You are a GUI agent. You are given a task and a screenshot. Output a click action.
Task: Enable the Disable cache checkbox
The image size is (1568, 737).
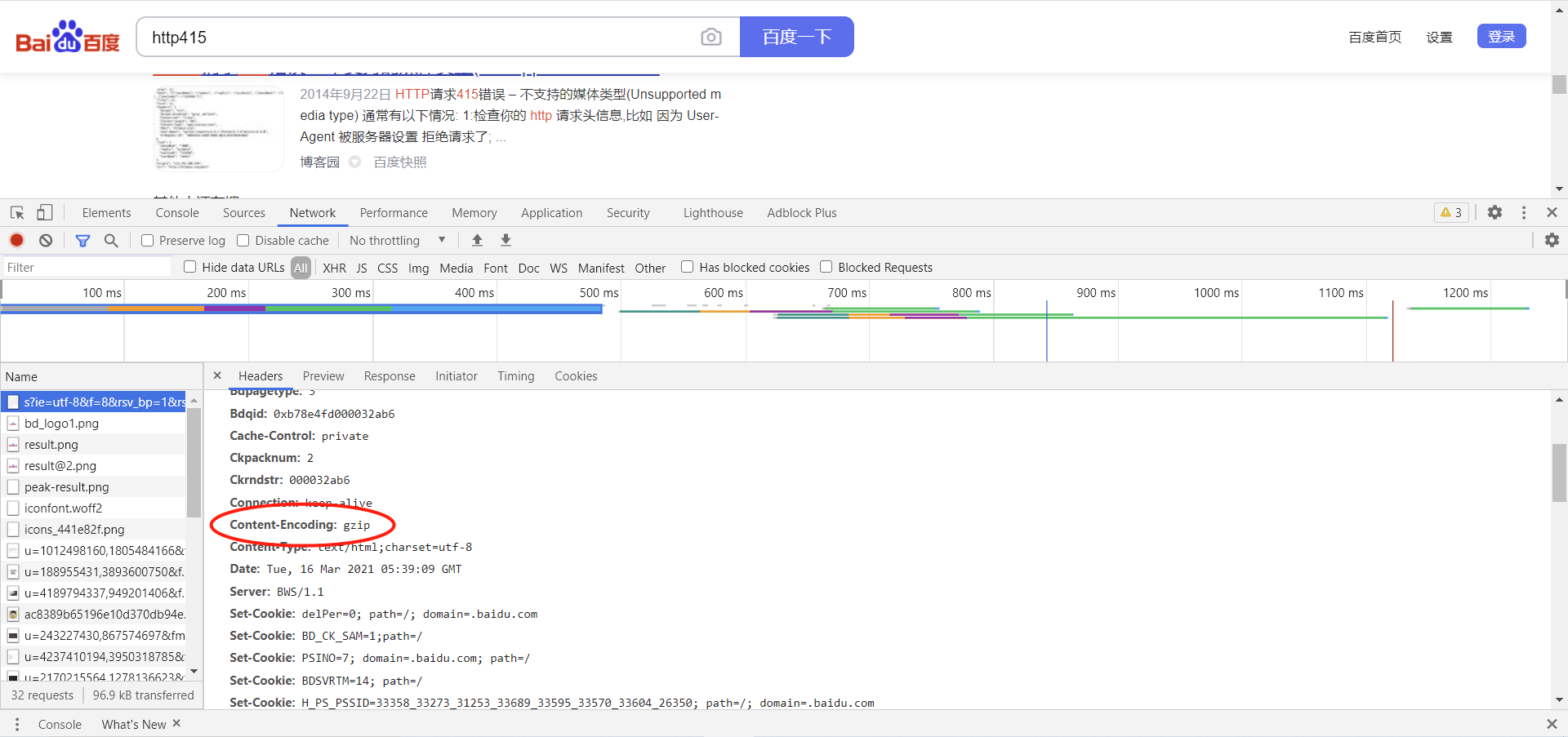click(x=243, y=240)
